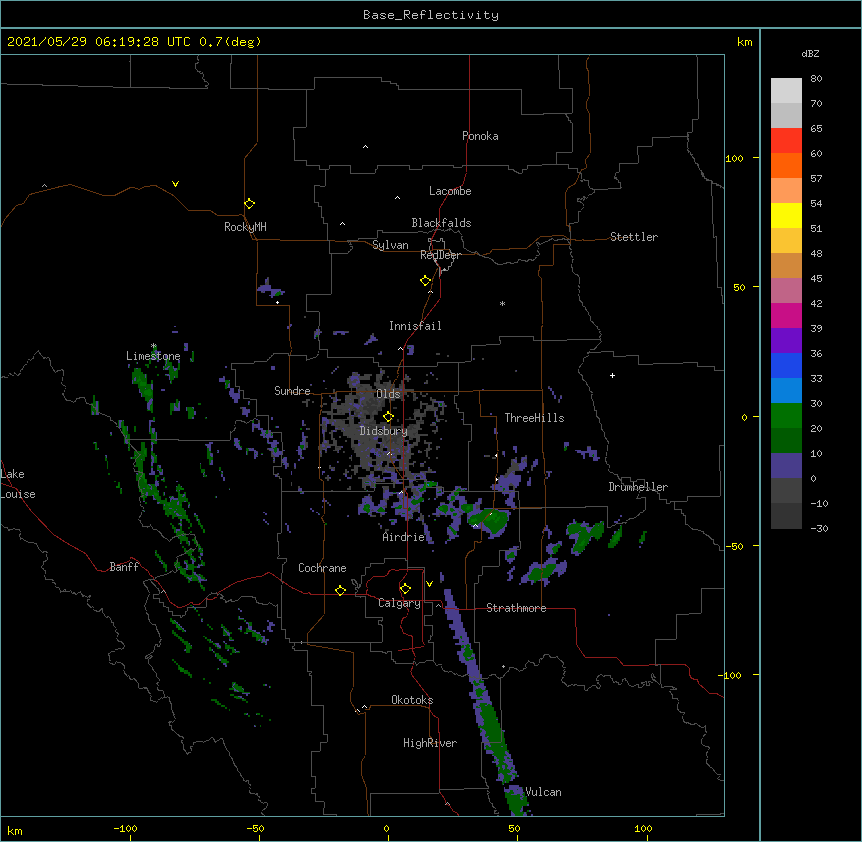
Task: Click the white caret marker west of Lacombe
Action: pos(397,198)
